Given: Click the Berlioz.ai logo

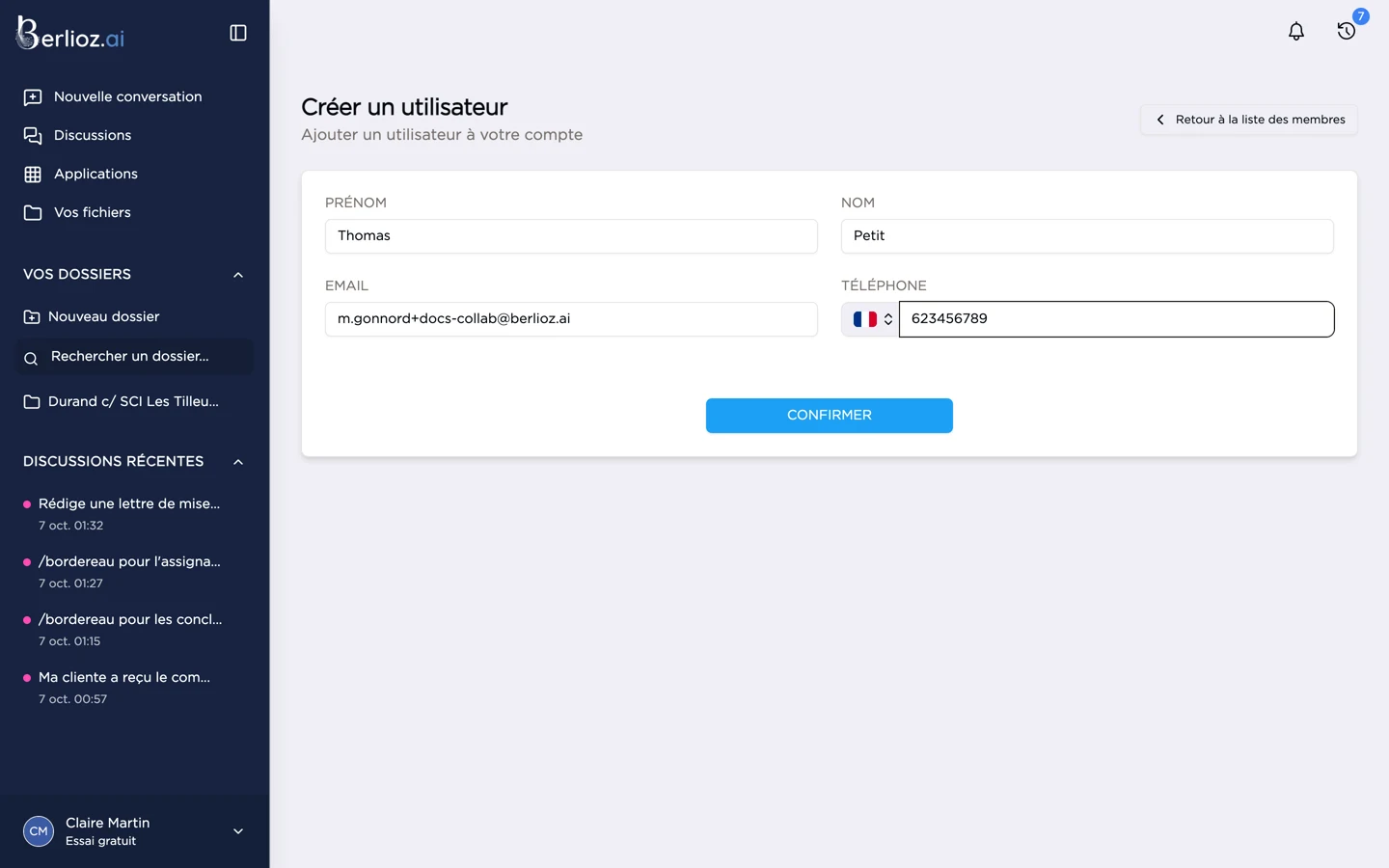Looking at the screenshot, I should [x=70, y=34].
